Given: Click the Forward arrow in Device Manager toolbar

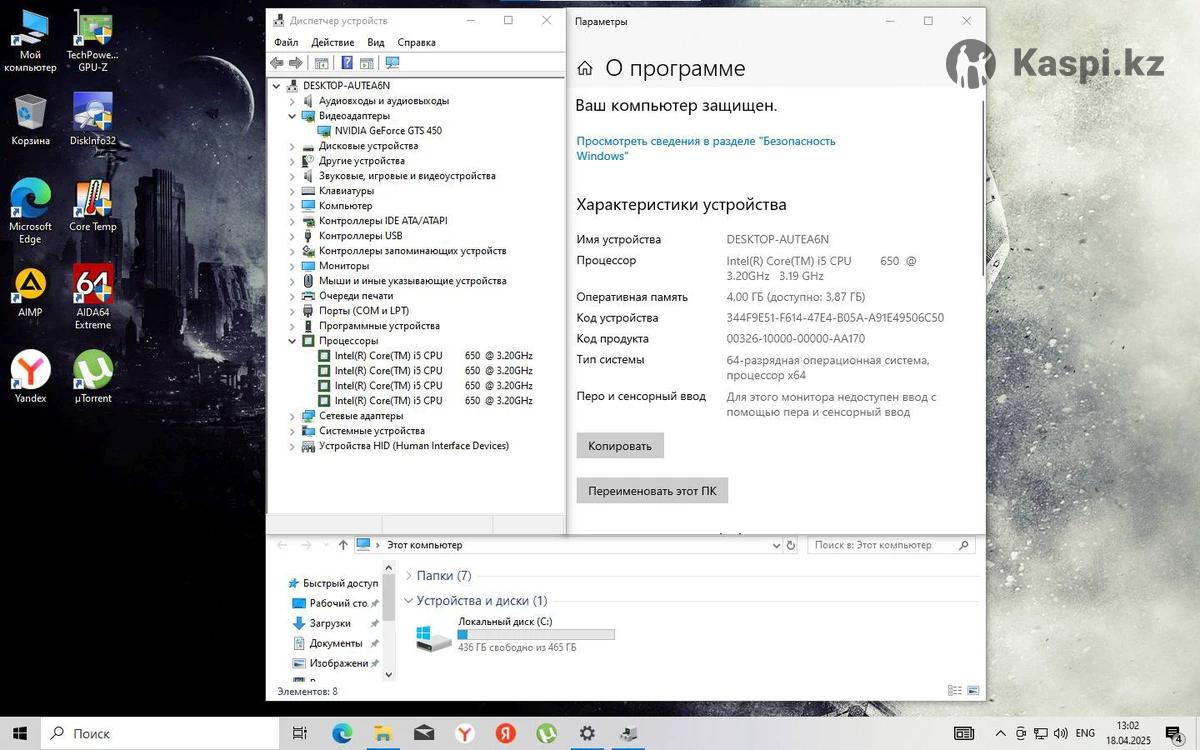Looking at the screenshot, I should (294, 63).
